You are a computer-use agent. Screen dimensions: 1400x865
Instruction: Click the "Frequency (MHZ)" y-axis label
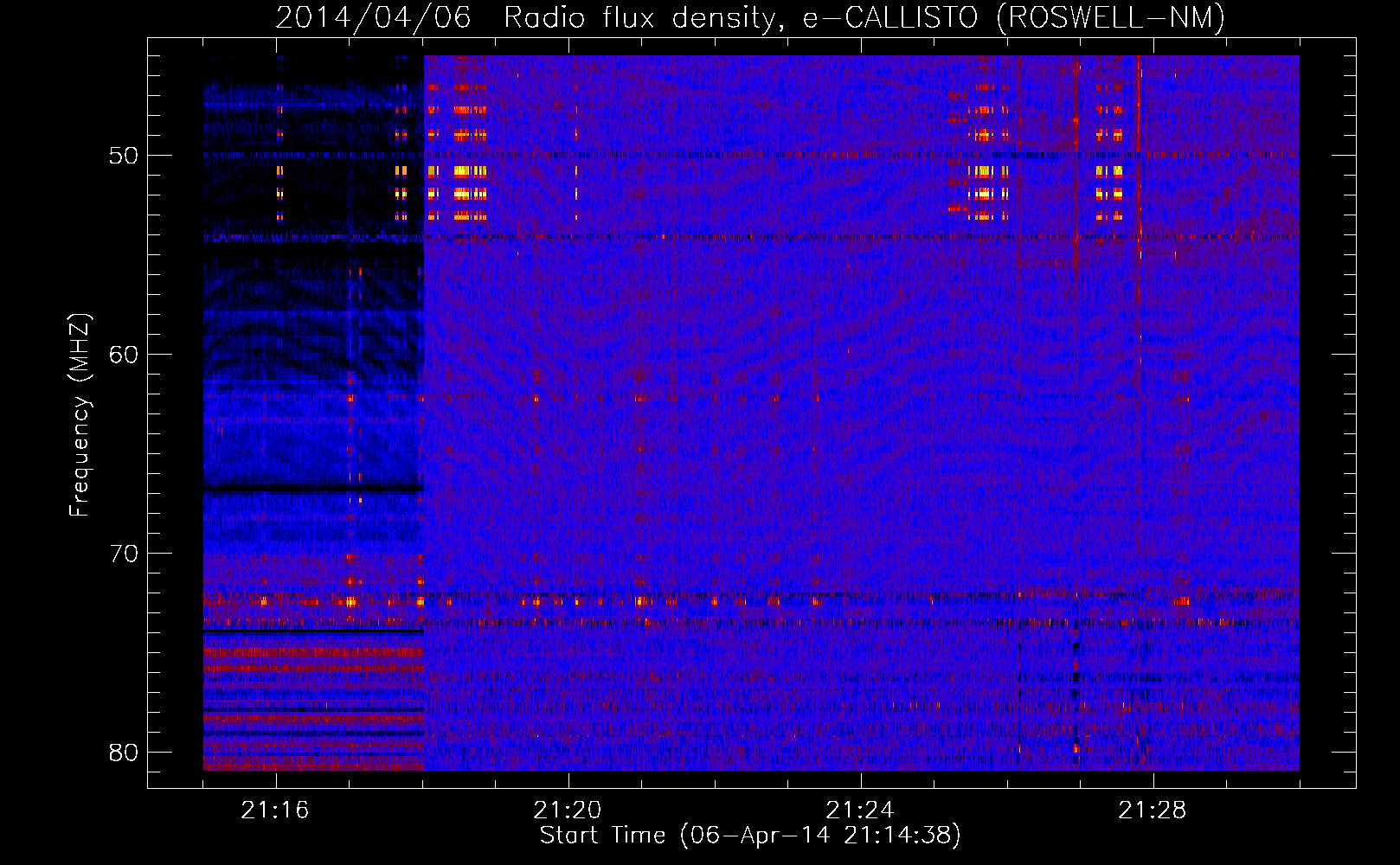pos(80,415)
